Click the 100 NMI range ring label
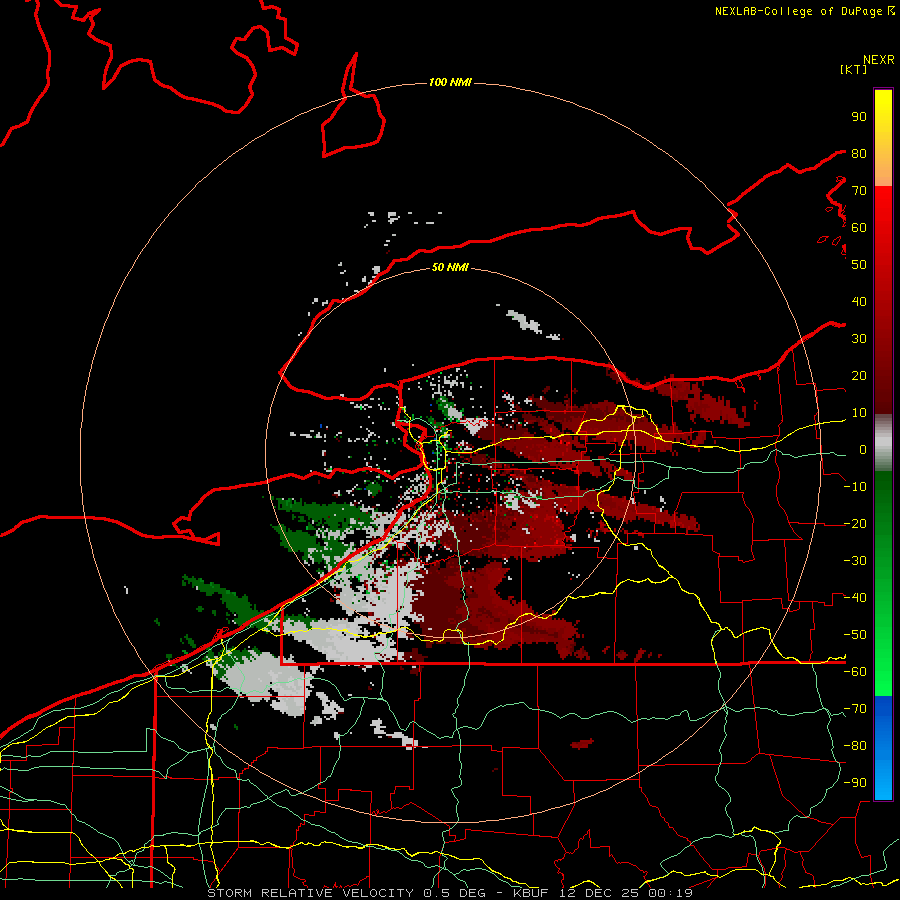Viewport: 900px width, 900px height. pos(450,82)
